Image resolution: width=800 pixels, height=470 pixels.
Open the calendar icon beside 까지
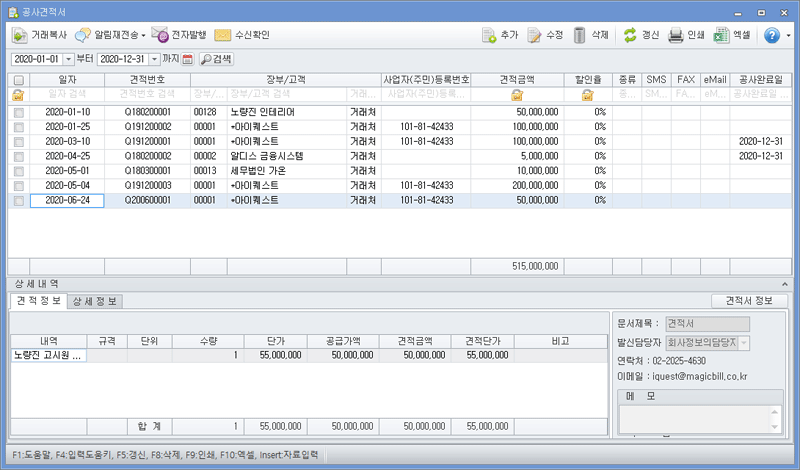click(187, 59)
